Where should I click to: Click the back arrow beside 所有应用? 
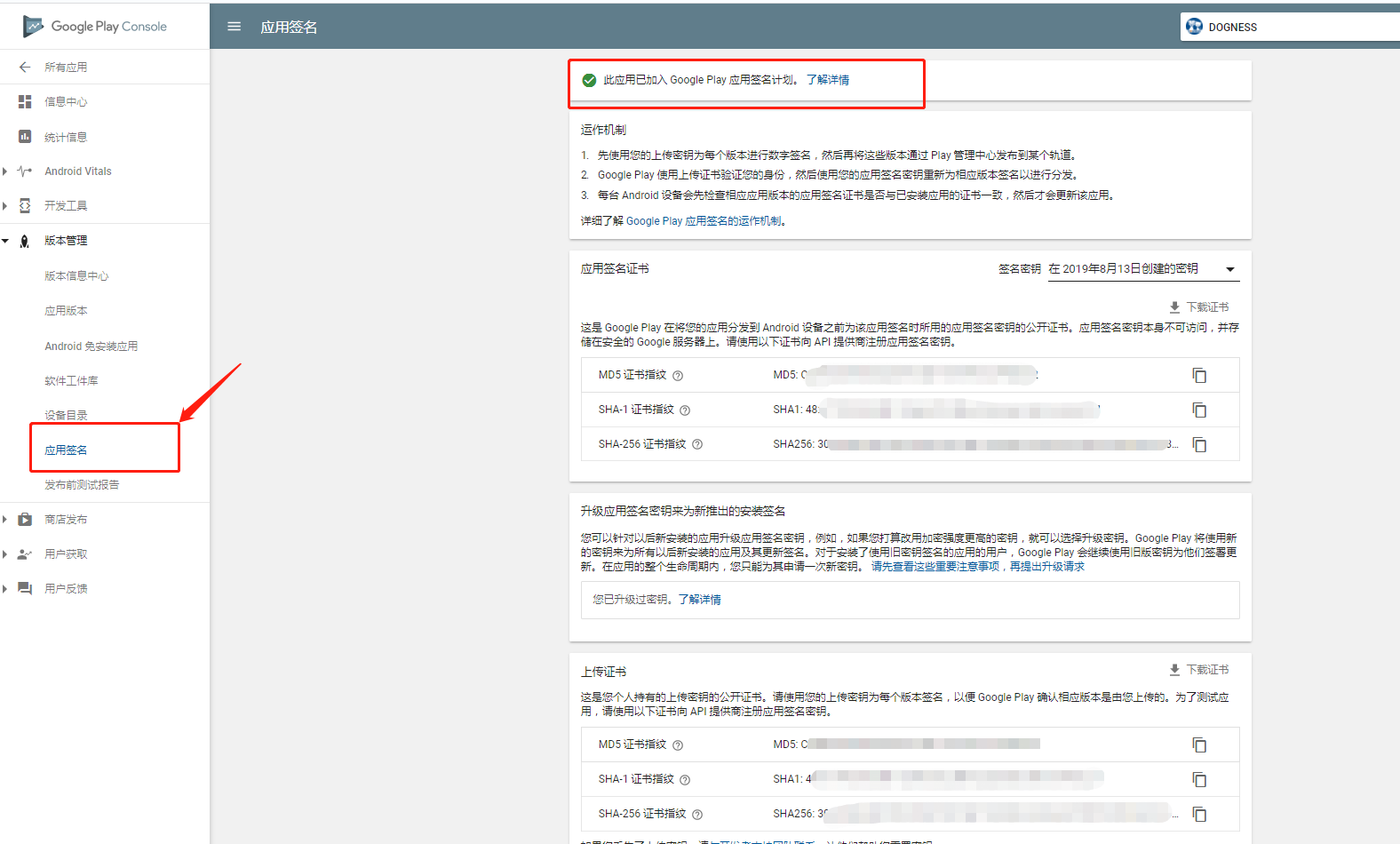pos(25,67)
